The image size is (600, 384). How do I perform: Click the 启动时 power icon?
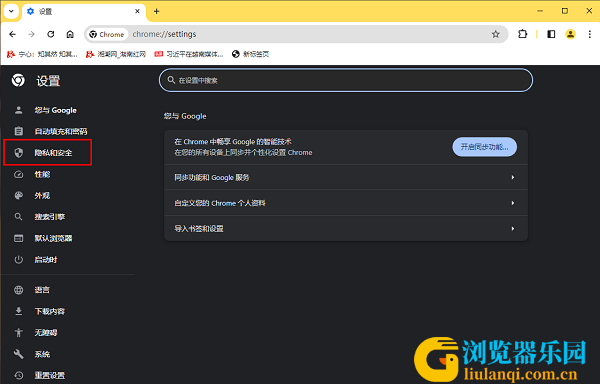click(18, 260)
